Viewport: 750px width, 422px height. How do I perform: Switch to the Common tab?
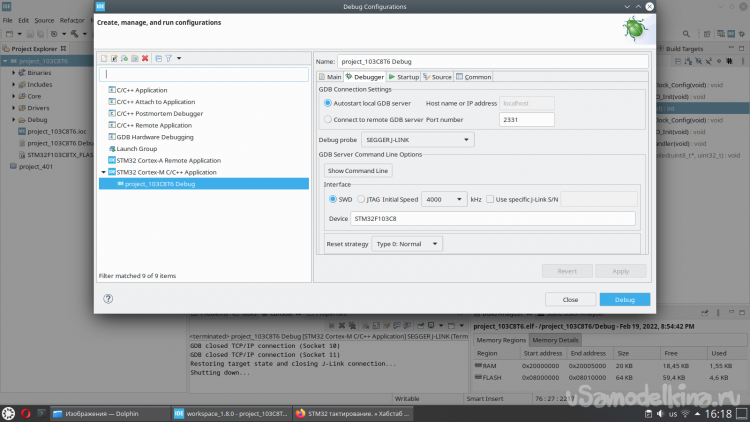[x=474, y=76]
